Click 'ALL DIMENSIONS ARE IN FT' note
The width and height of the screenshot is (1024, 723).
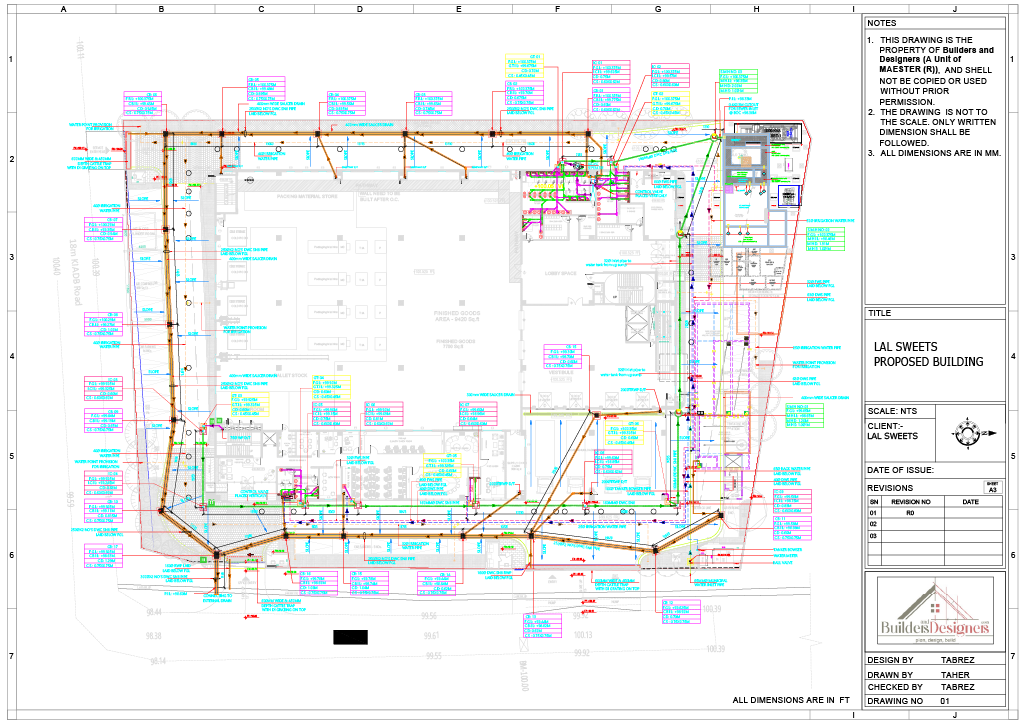pyautogui.click(x=791, y=699)
